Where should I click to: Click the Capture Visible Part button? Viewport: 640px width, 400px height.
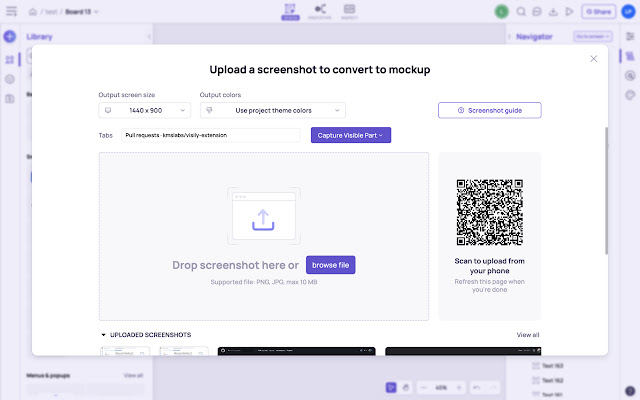351,135
